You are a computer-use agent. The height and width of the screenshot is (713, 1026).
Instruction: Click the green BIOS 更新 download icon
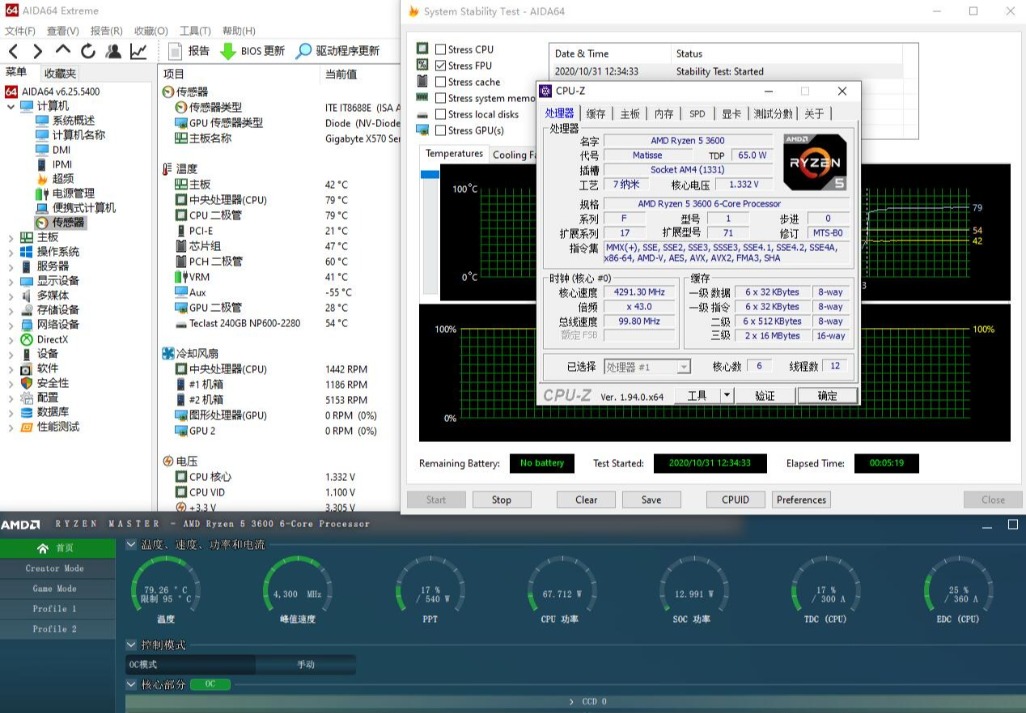228,51
